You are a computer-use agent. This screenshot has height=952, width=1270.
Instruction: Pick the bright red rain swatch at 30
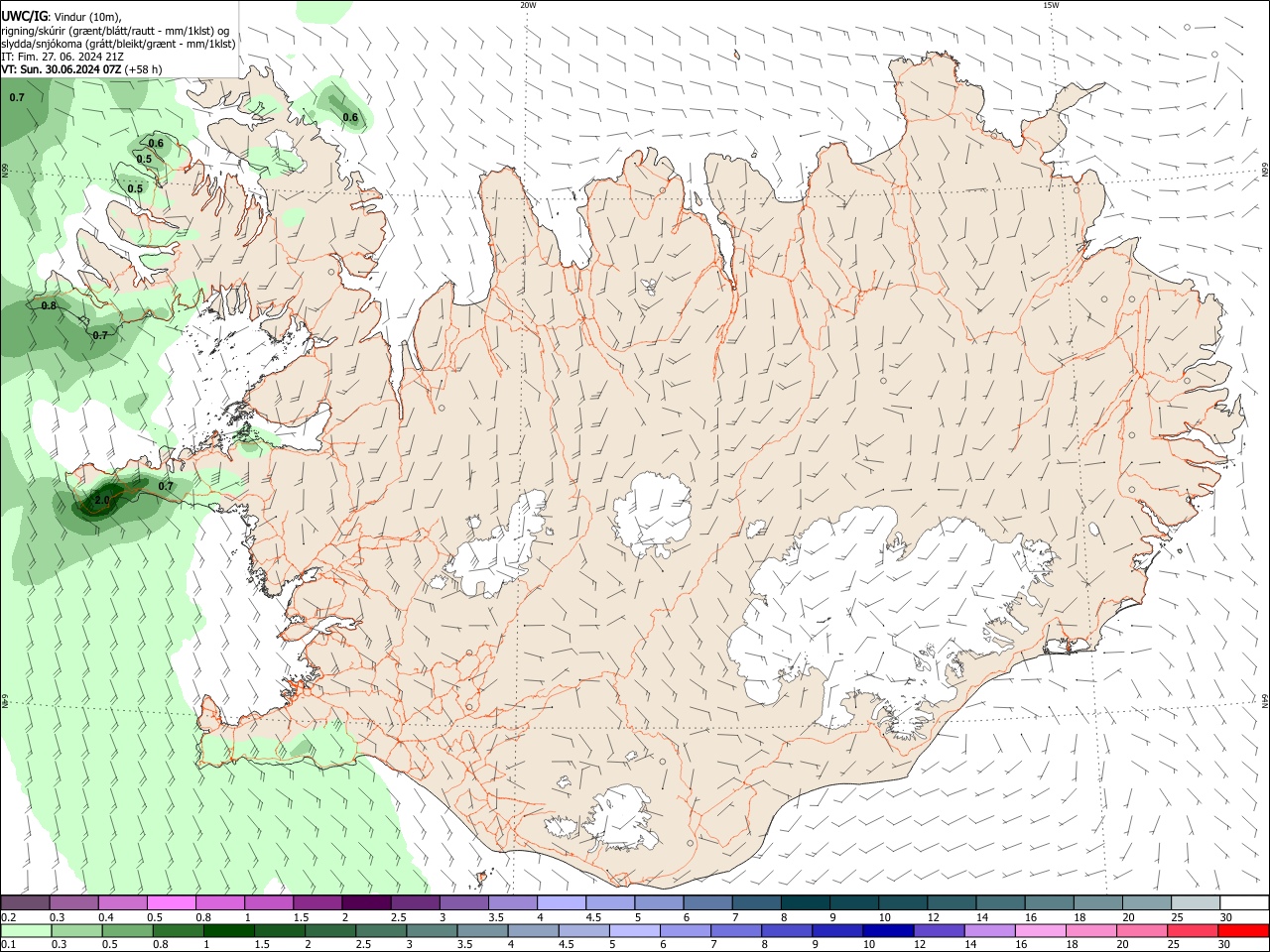tap(1244, 931)
